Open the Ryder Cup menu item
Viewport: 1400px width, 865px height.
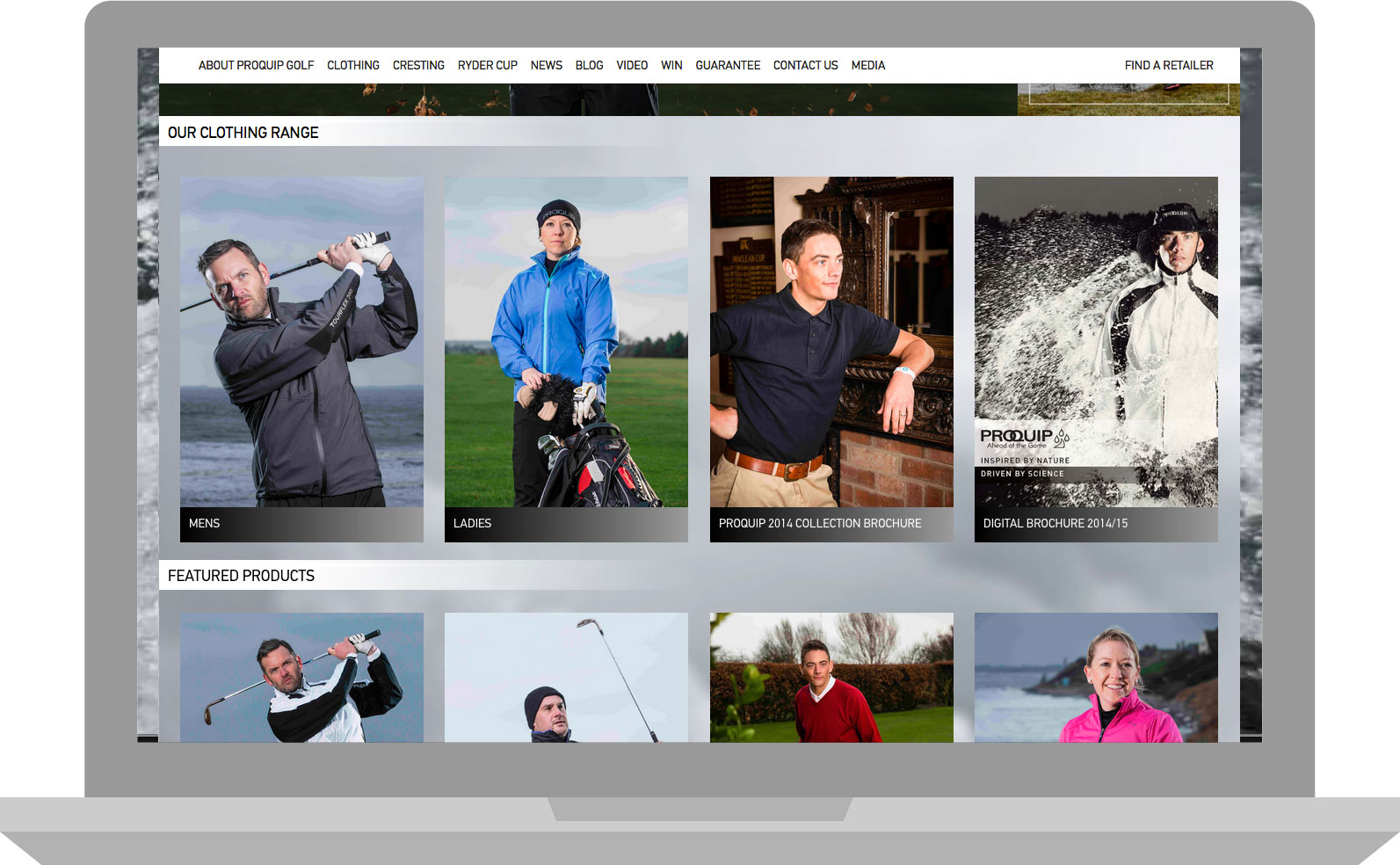pos(488,65)
